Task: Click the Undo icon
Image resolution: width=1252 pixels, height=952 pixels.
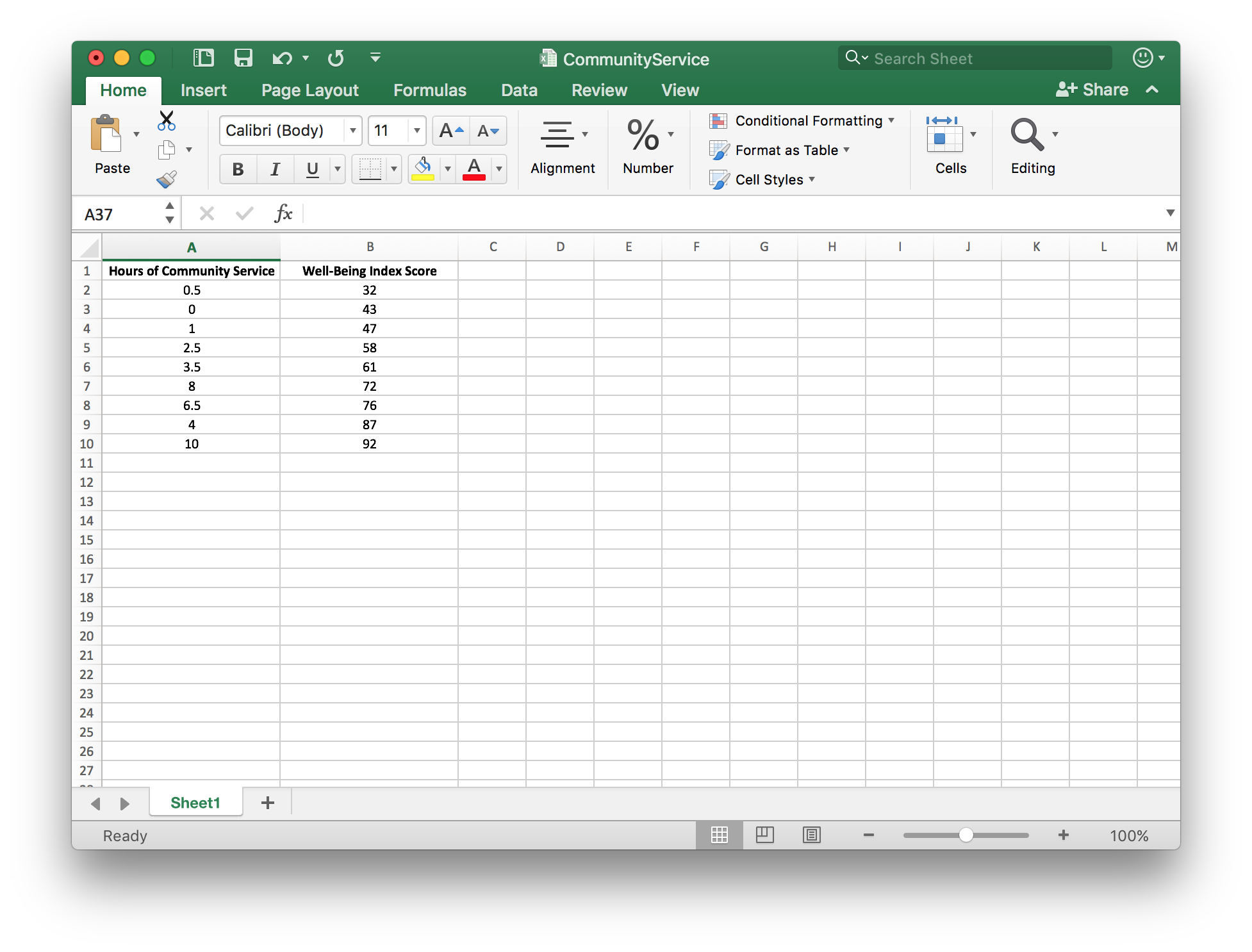Action: pyautogui.click(x=283, y=58)
